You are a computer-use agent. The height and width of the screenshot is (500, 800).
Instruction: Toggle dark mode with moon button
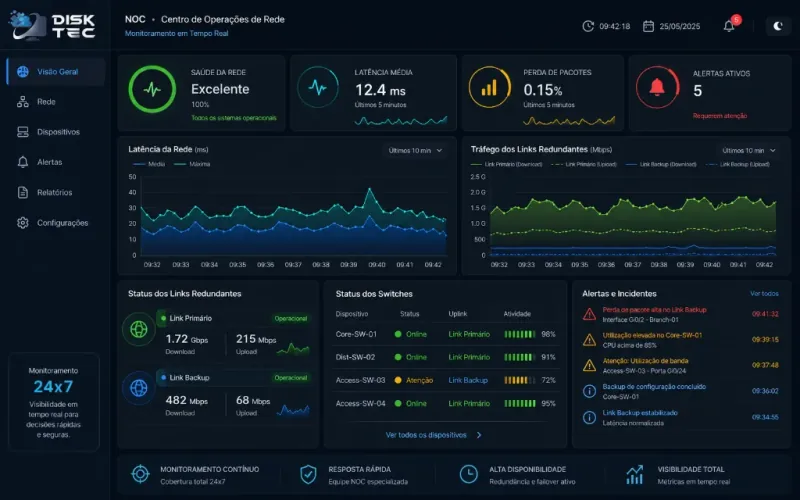coord(778,26)
